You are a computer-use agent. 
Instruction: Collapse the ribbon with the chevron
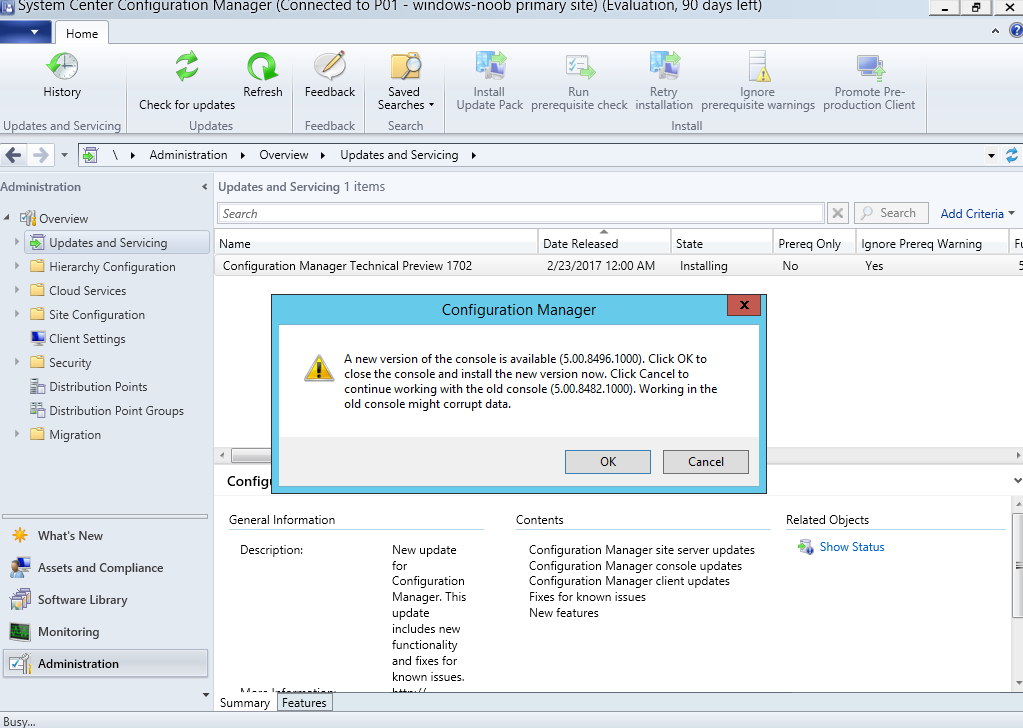[995, 31]
